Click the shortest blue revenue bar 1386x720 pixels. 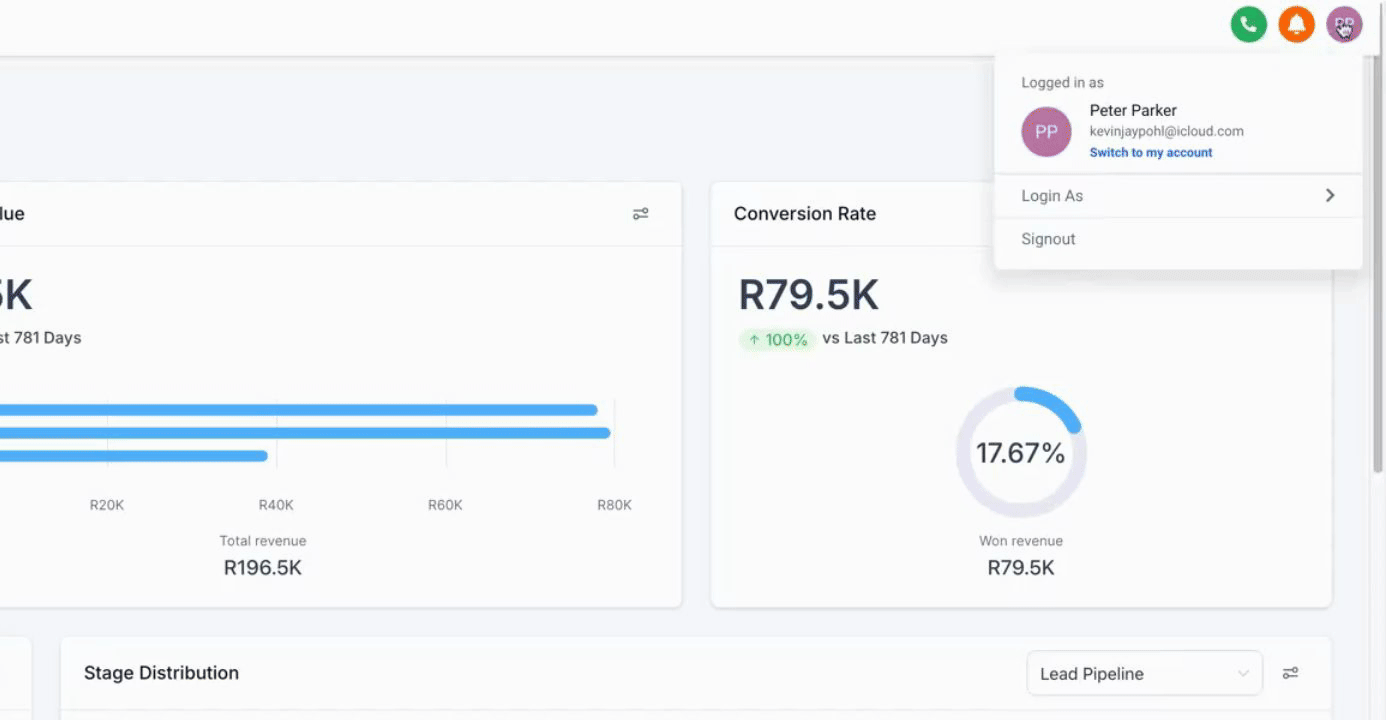[130, 456]
